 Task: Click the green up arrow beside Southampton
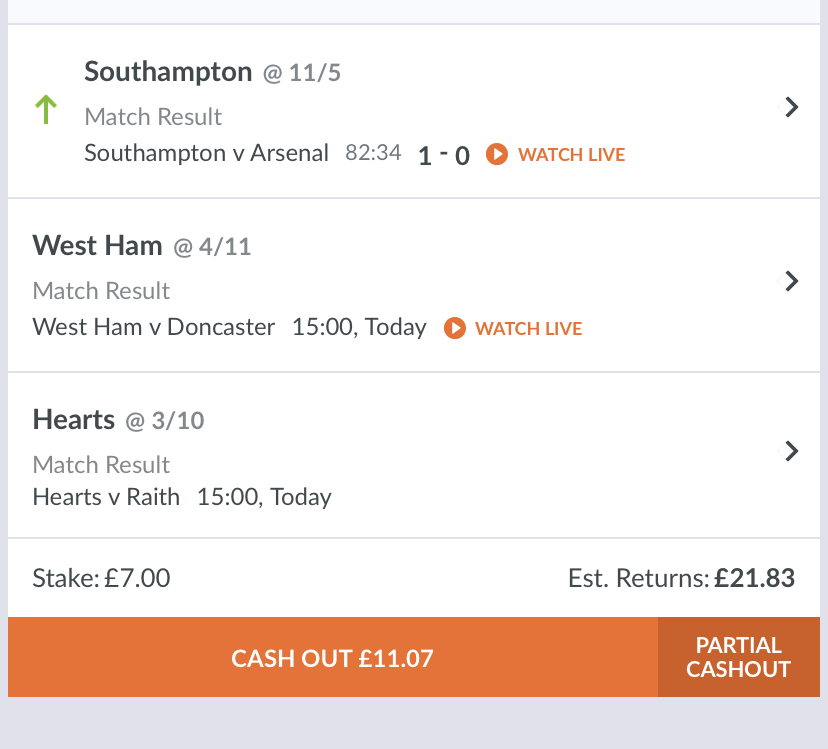pyautogui.click(x=46, y=109)
